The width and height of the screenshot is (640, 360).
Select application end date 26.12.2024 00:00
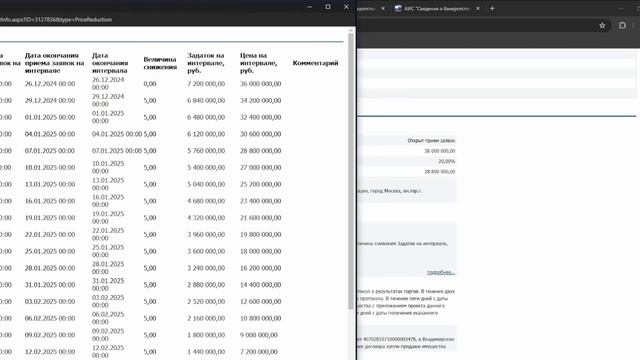50,84
